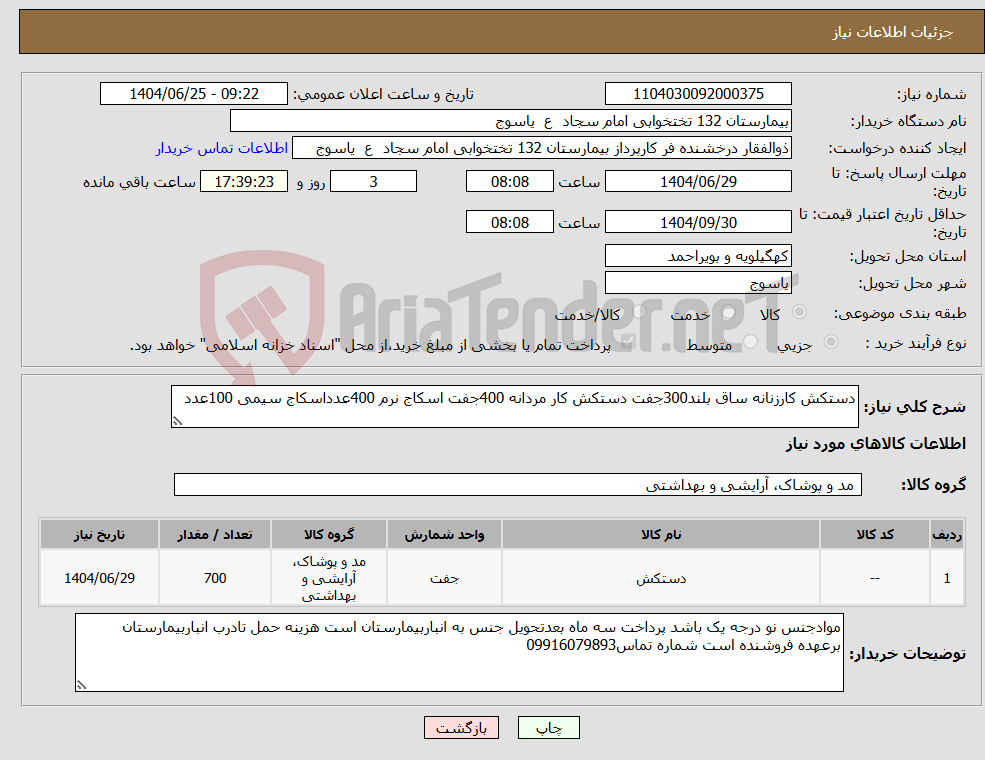Select the کالا/خدمت radio button
985x760 pixels.
(639, 312)
